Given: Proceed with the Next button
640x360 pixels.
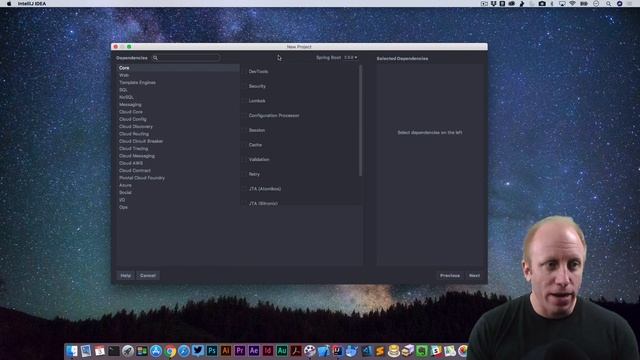Looking at the screenshot, I should (x=474, y=276).
